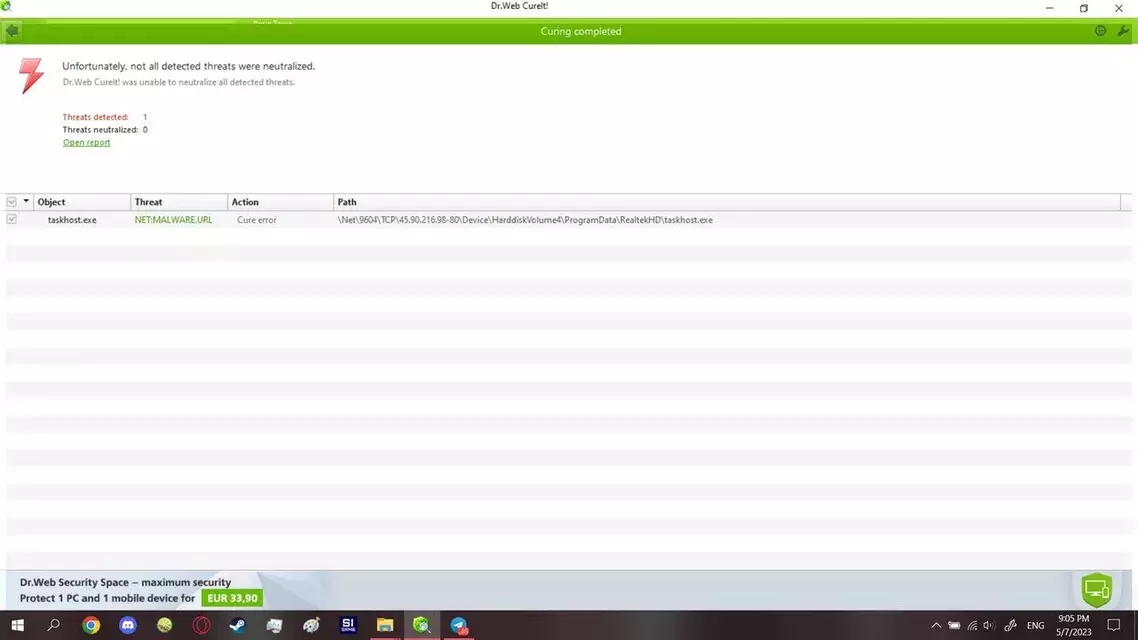Screen dimensions: 1138x640
Task: Click the pen workspace tray icon
Action: tap(1010, 625)
